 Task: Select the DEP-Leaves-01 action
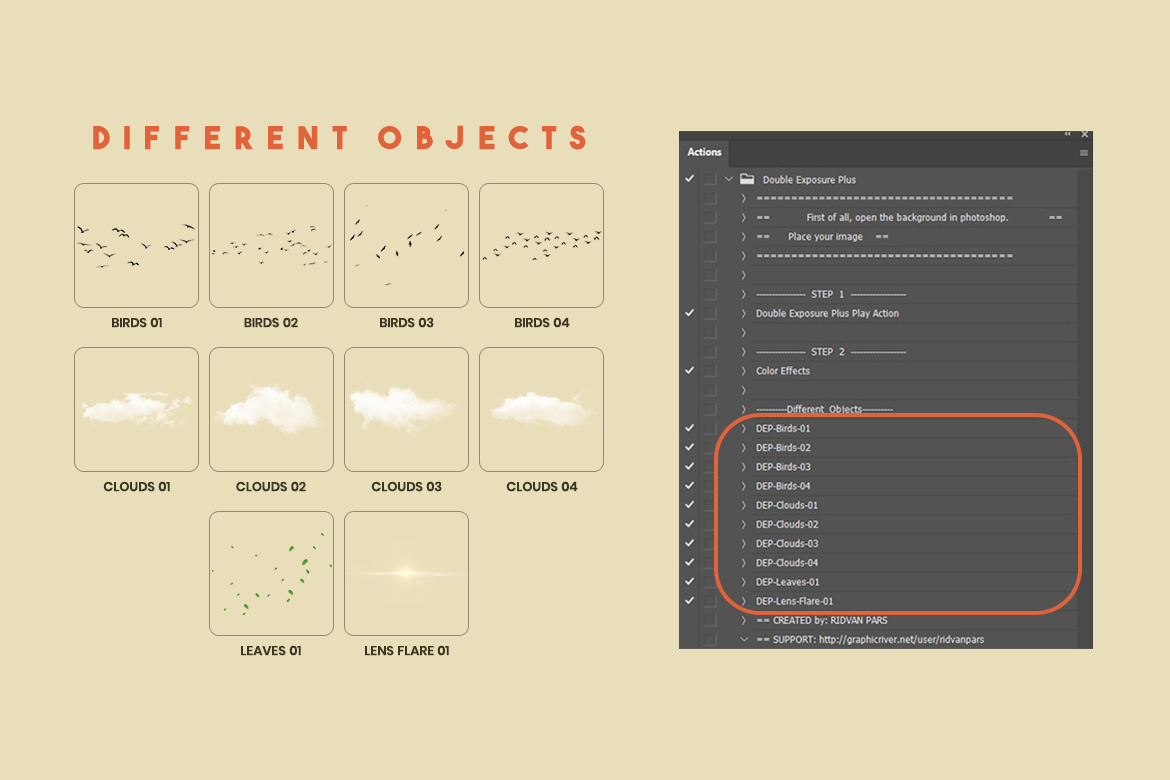click(x=787, y=582)
